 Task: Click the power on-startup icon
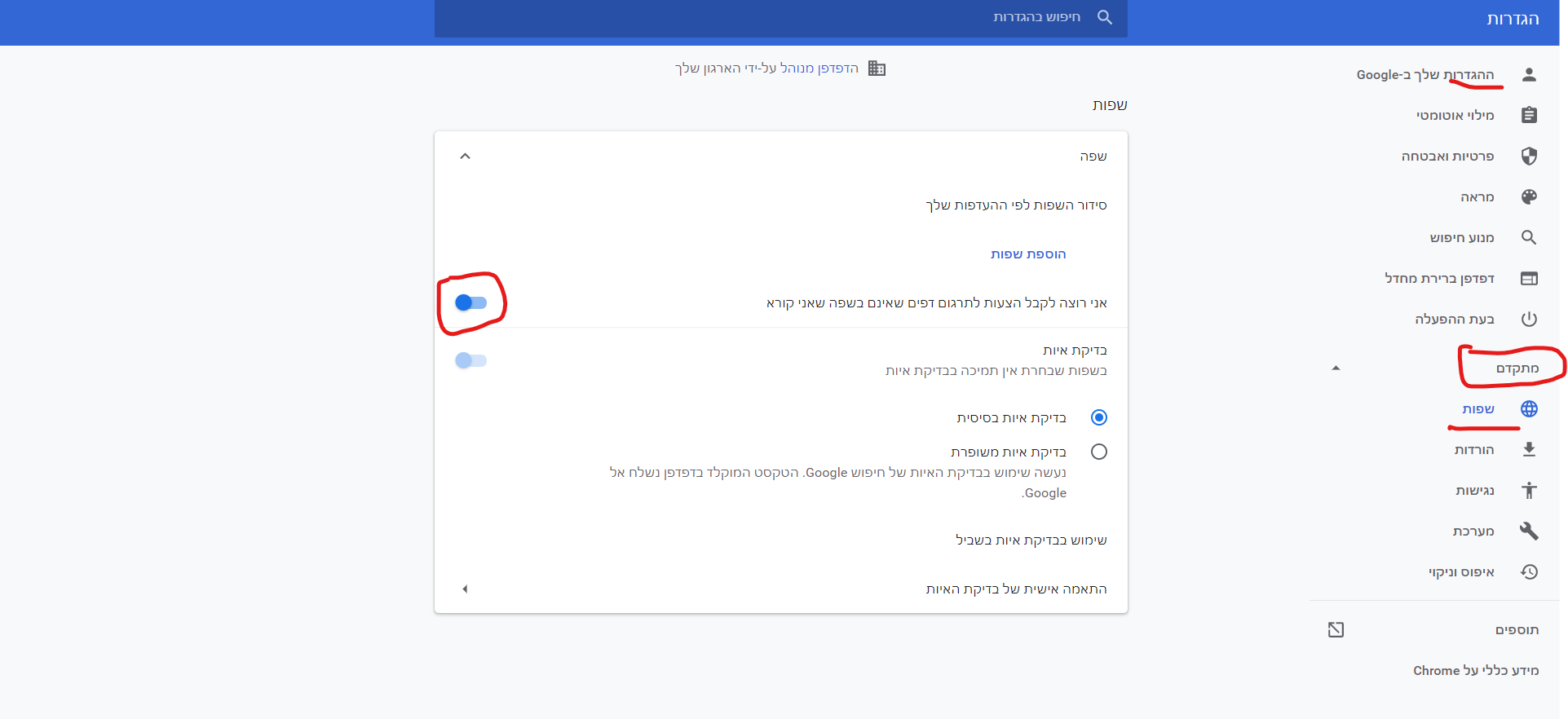pyautogui.click(x=1529, y=320)
